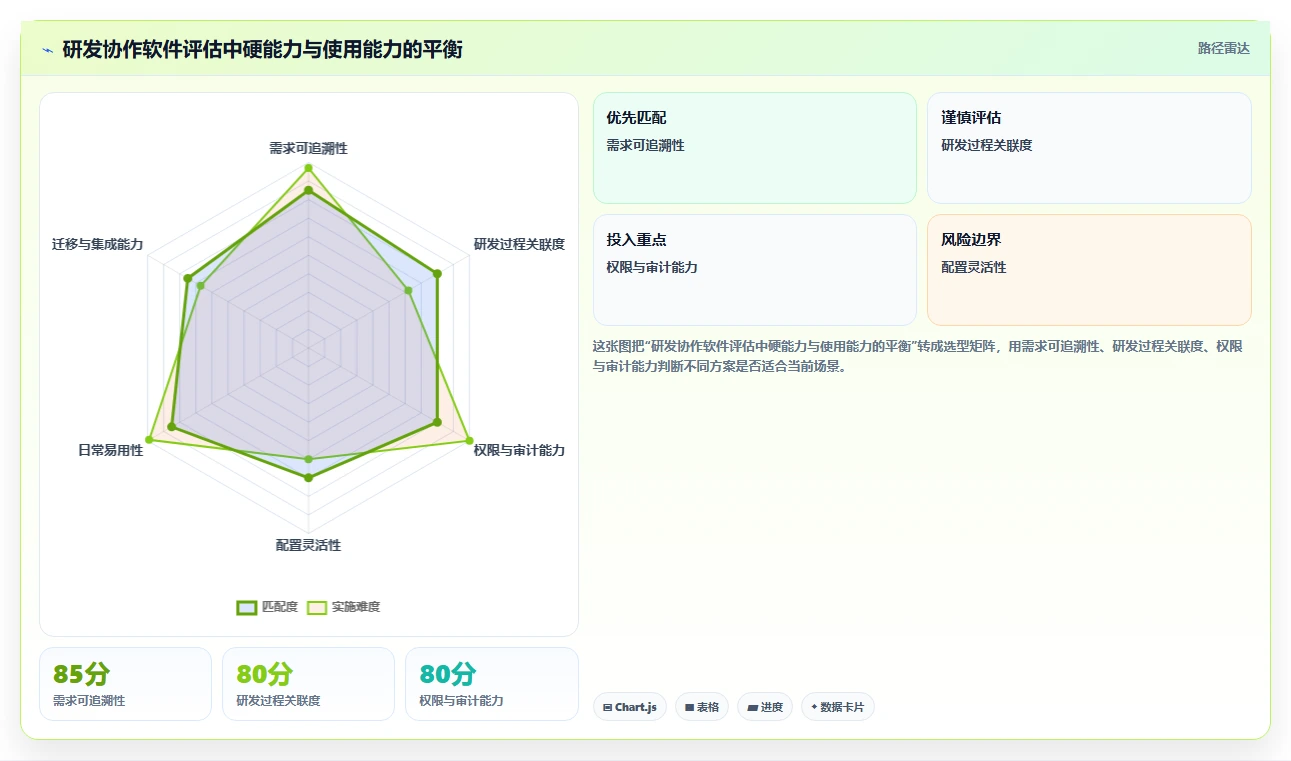Click the 路径雷达 label in header
The width and height of the screenshot is (1291, 761).
point(1224,48)
